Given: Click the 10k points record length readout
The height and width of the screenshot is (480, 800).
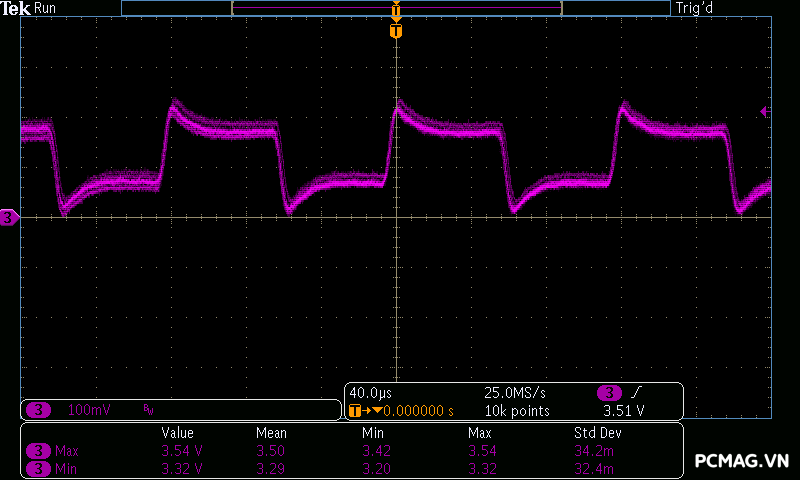Looking at the screenshot, I should (518, 410).
